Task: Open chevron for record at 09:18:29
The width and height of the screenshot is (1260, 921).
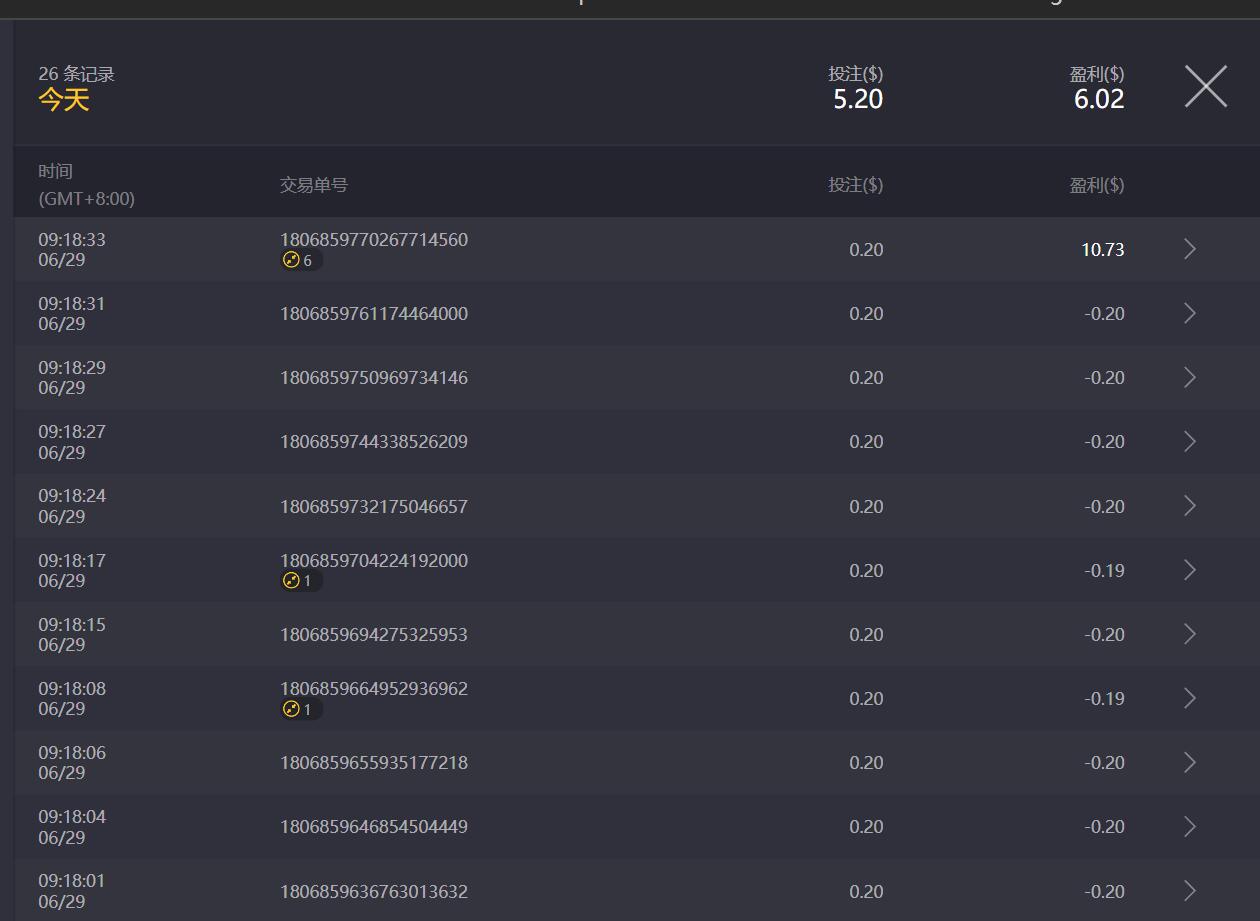Action: coord(1189,377)
